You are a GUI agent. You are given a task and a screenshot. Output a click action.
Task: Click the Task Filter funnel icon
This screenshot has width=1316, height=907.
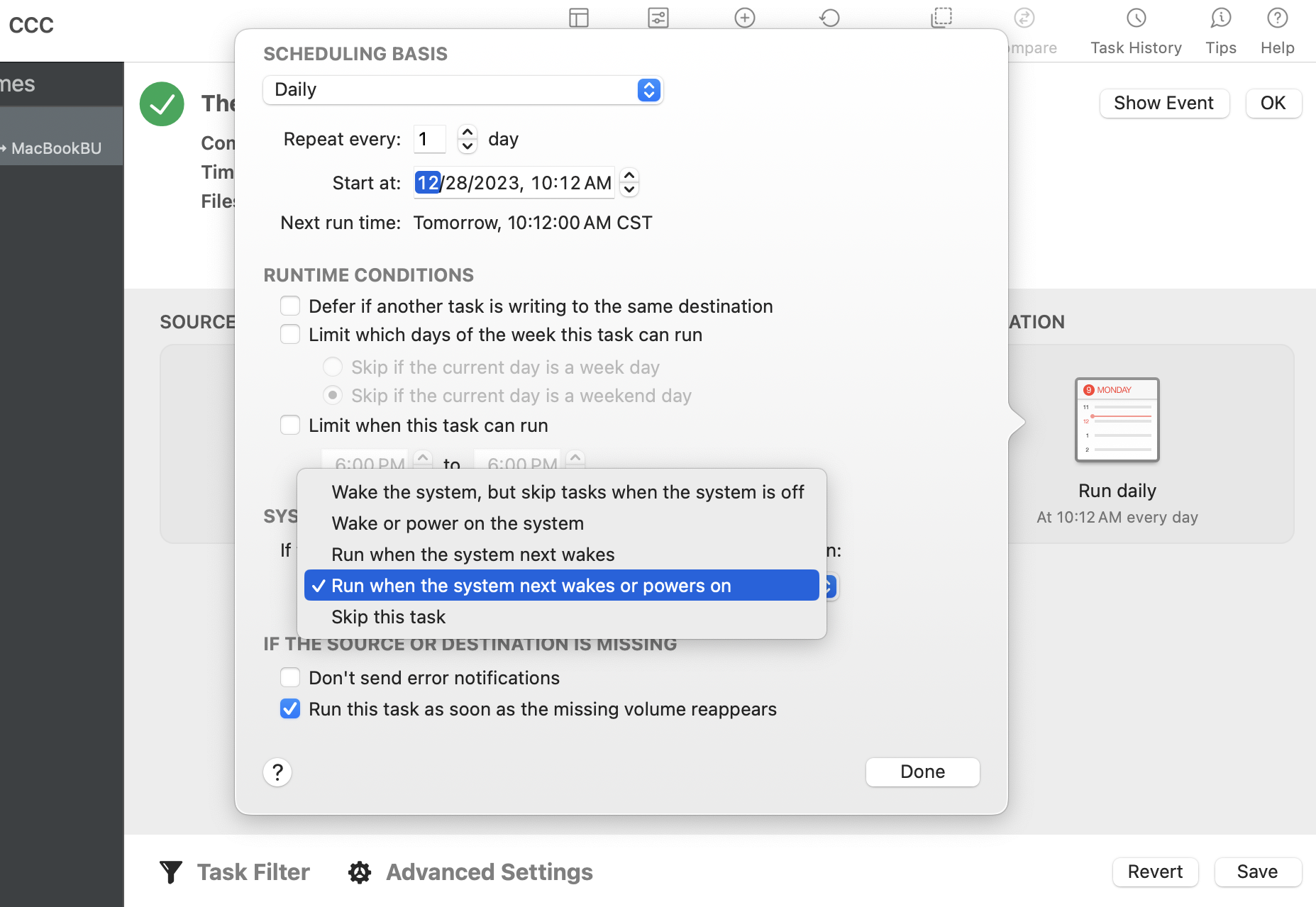pos(171,872)
